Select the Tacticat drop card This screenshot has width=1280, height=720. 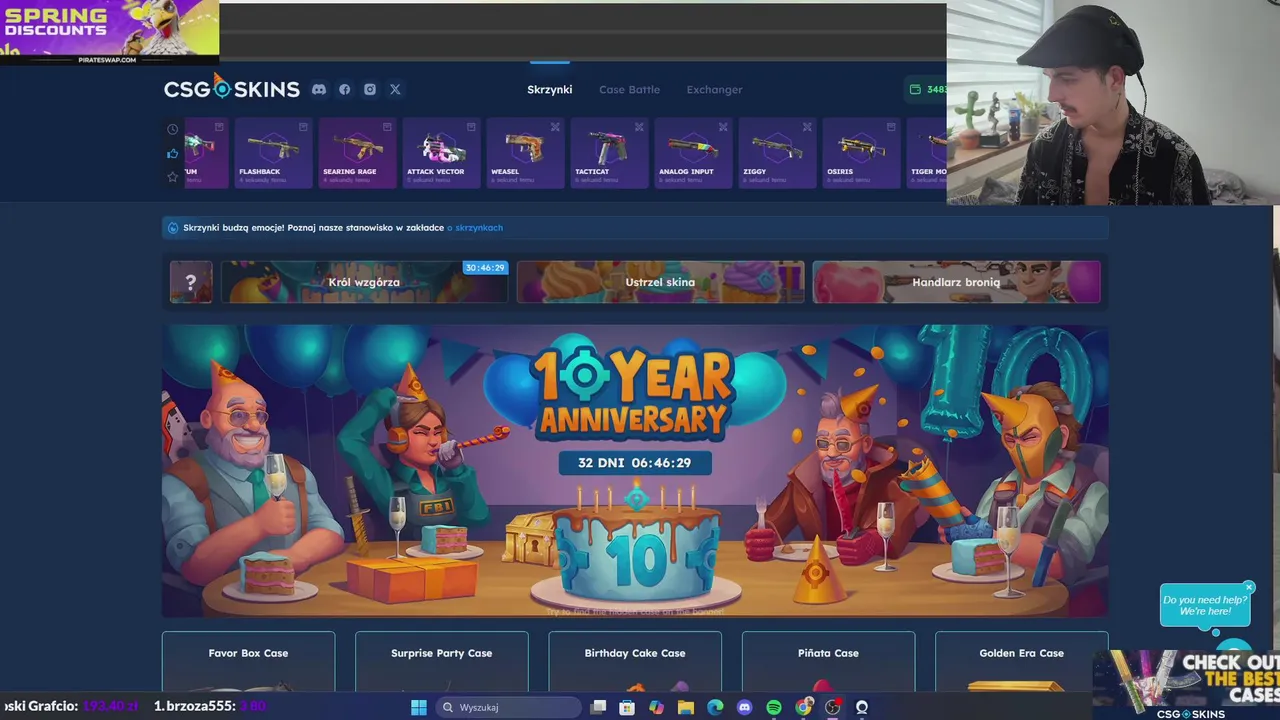coord(610,153)
